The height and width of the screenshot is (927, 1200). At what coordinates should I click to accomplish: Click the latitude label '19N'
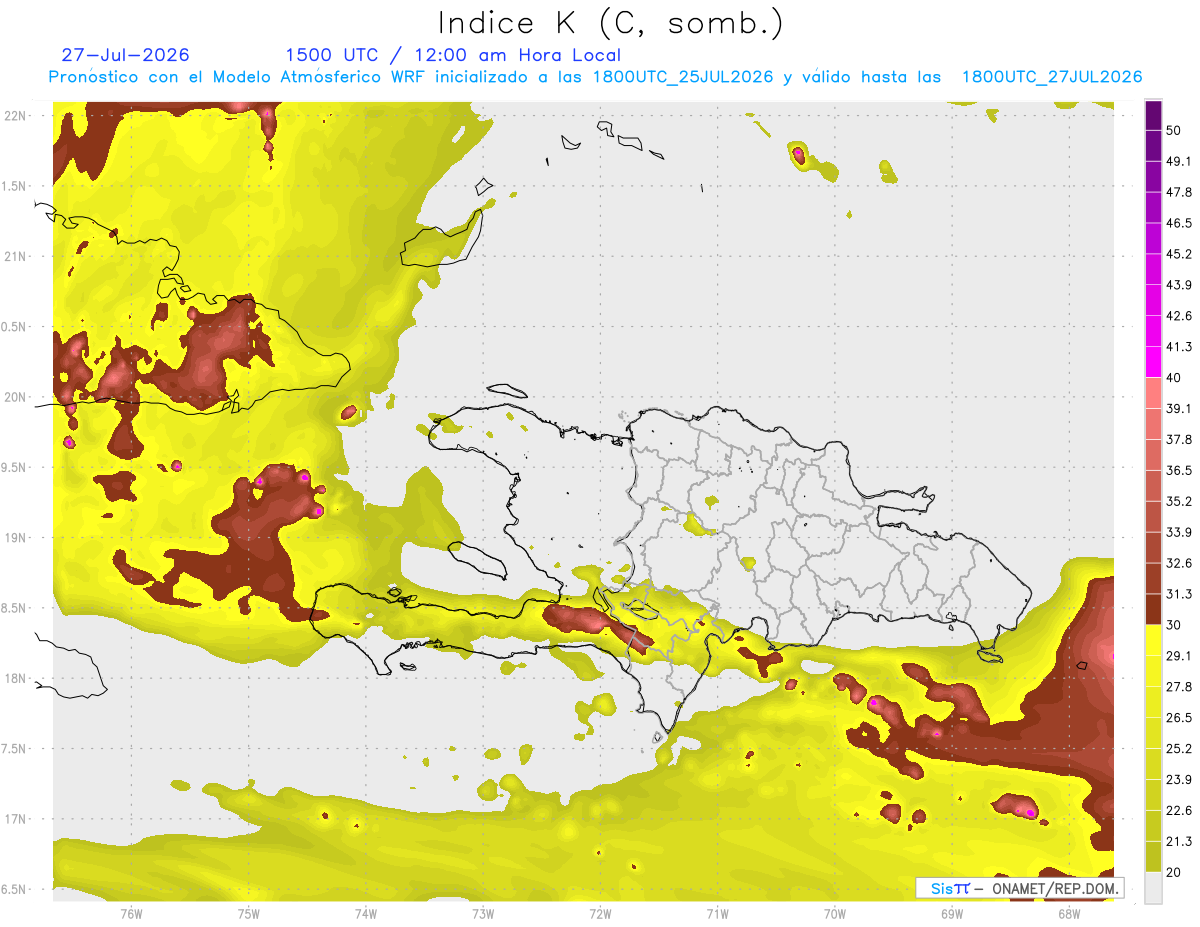pyautogui.click(x=15, y=538)
